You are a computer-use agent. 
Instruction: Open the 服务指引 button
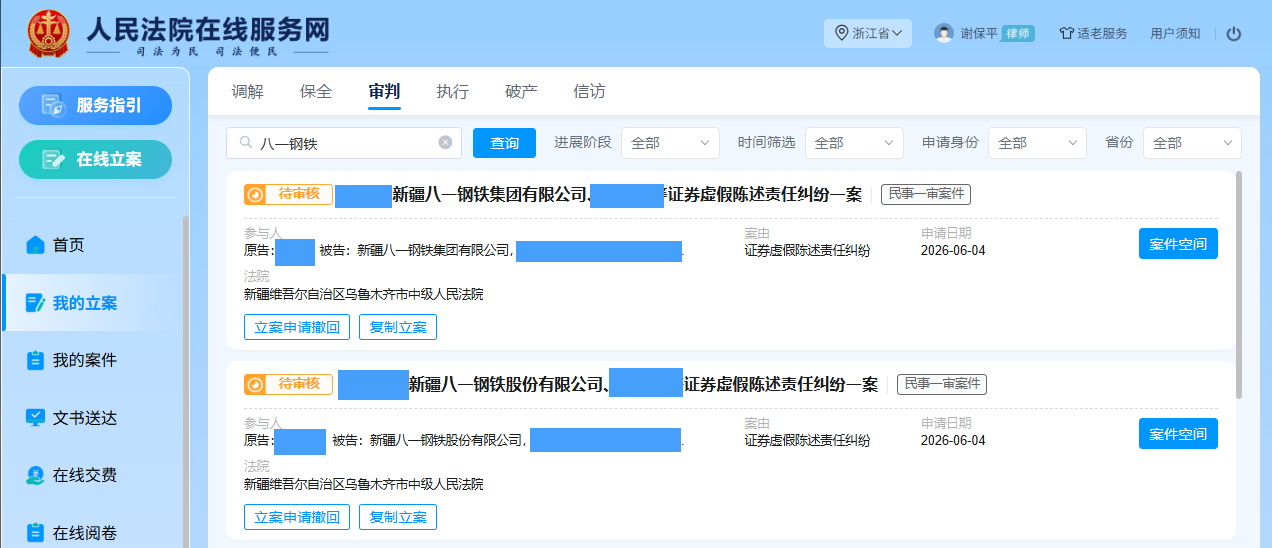click(x=96, y=105)
